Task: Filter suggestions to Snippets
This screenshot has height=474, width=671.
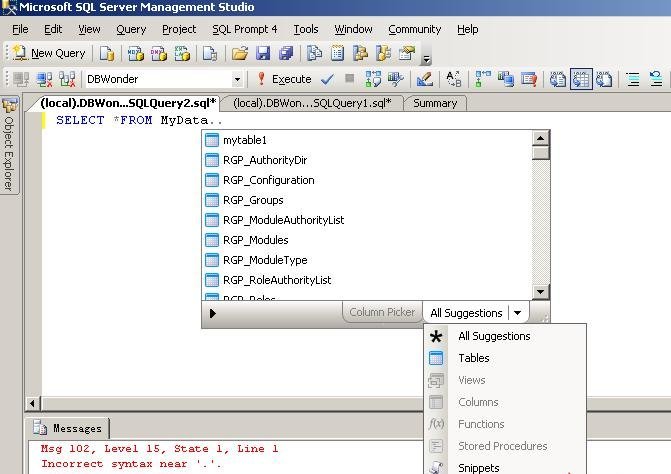Action: (x=505, y=468)
